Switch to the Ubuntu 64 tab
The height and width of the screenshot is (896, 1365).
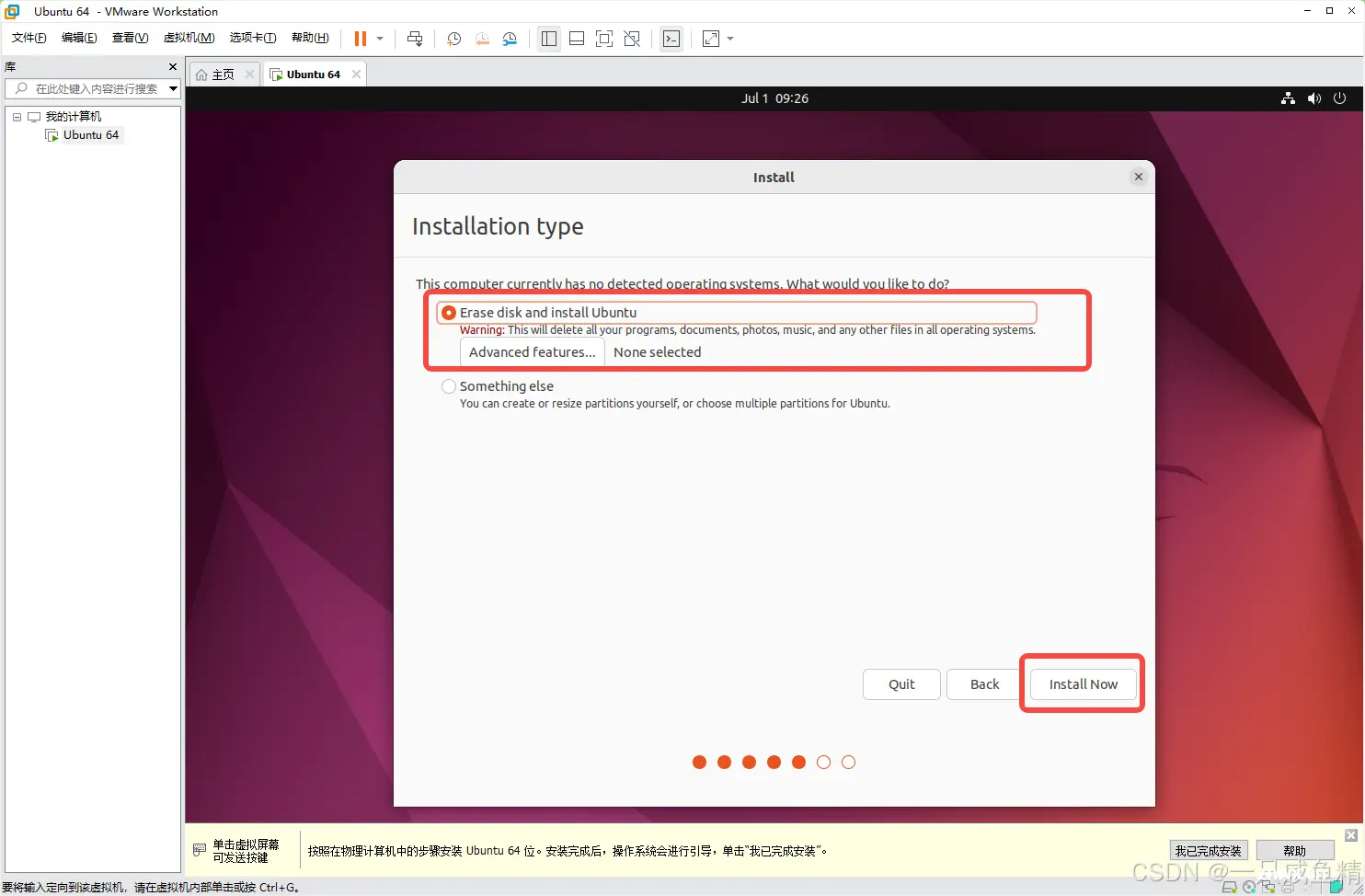click(x=313, y=75)
